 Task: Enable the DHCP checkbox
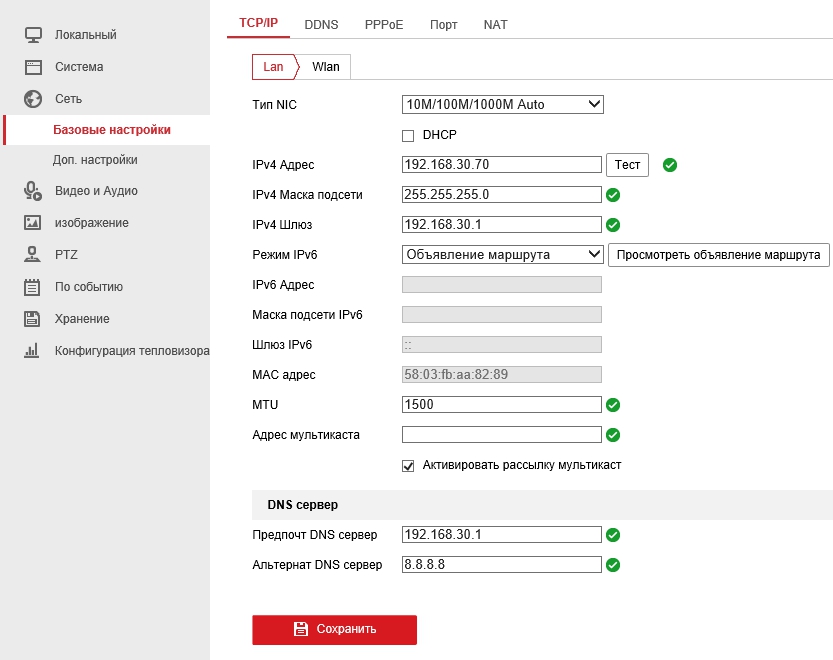click(408, 135)
